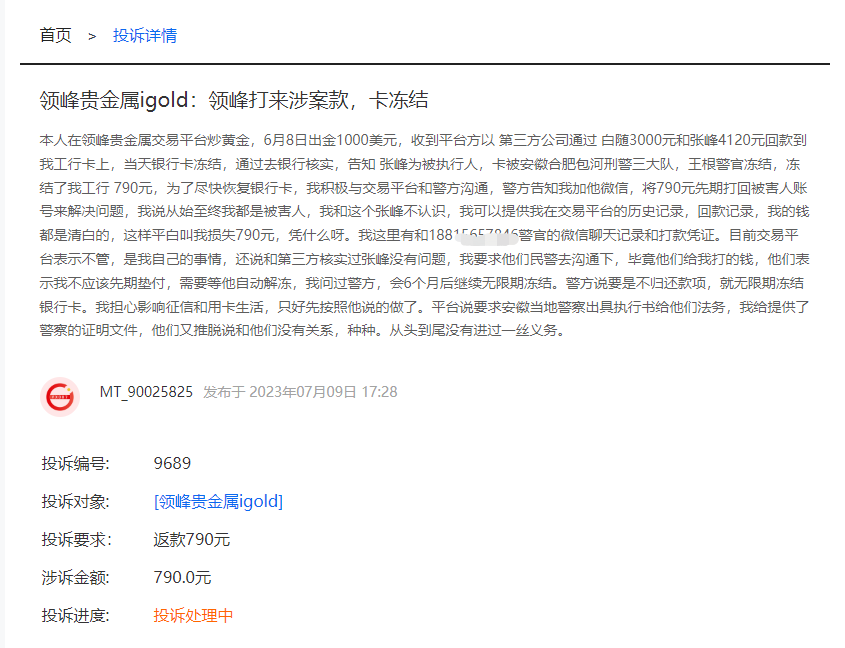Select the complaint number 9689
The width and height of the screenshot is (845, 648).
pyautogui.click(x=174, y=462)
